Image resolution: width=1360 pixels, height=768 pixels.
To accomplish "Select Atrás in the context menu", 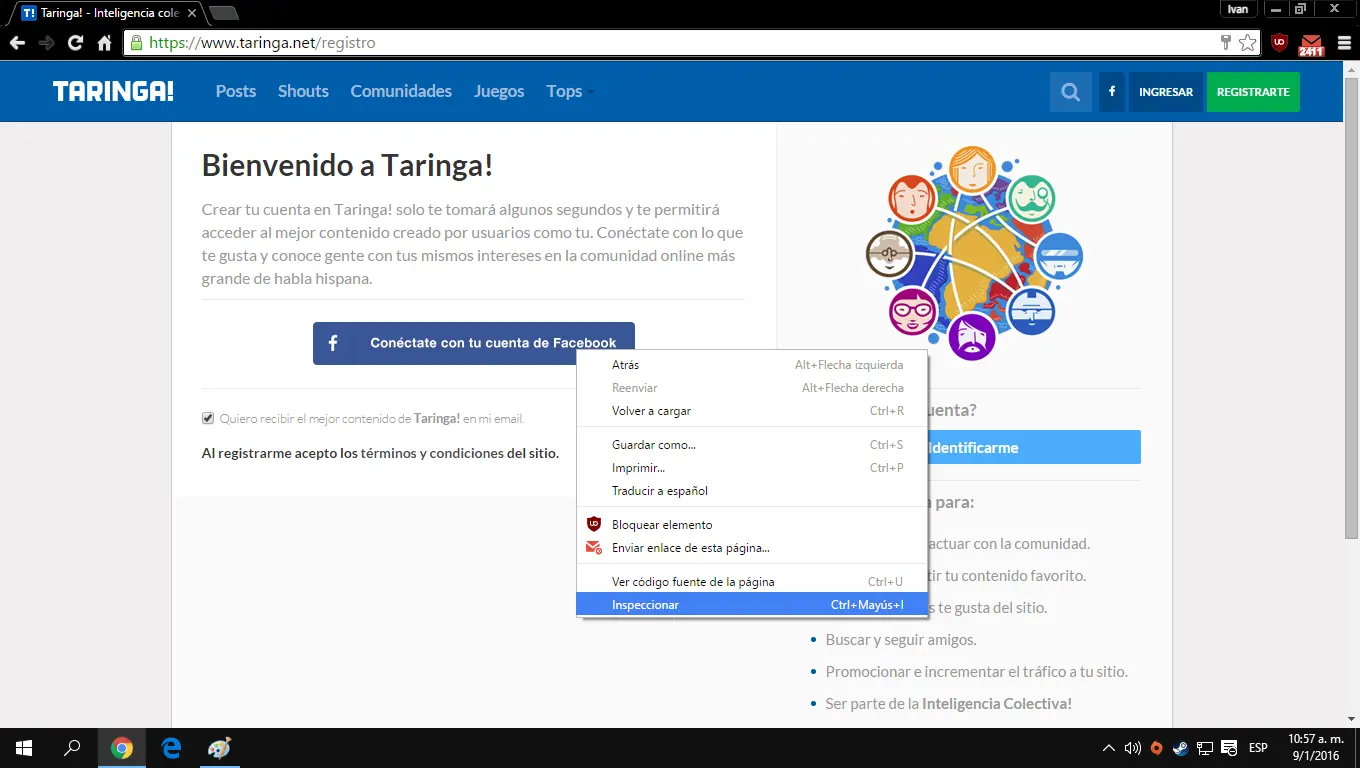I will click(x=752, y=365).
